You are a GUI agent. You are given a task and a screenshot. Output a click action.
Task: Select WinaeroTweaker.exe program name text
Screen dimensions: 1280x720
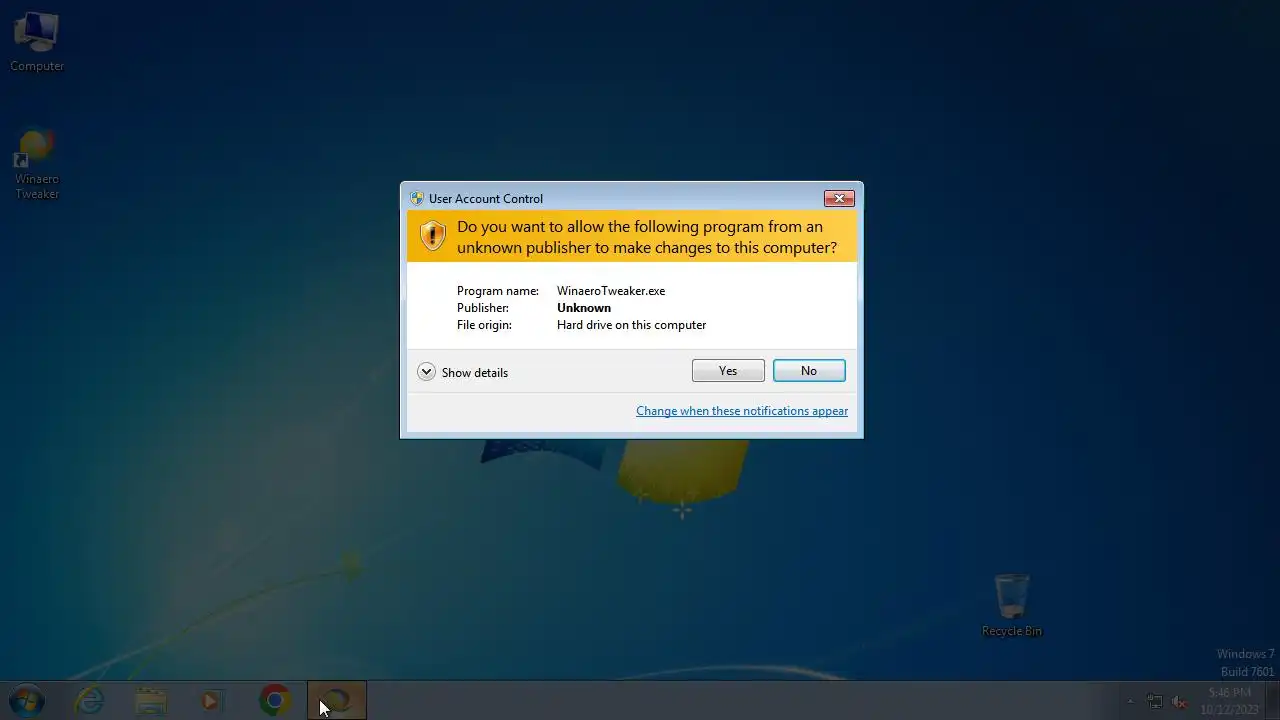(611, 291)
